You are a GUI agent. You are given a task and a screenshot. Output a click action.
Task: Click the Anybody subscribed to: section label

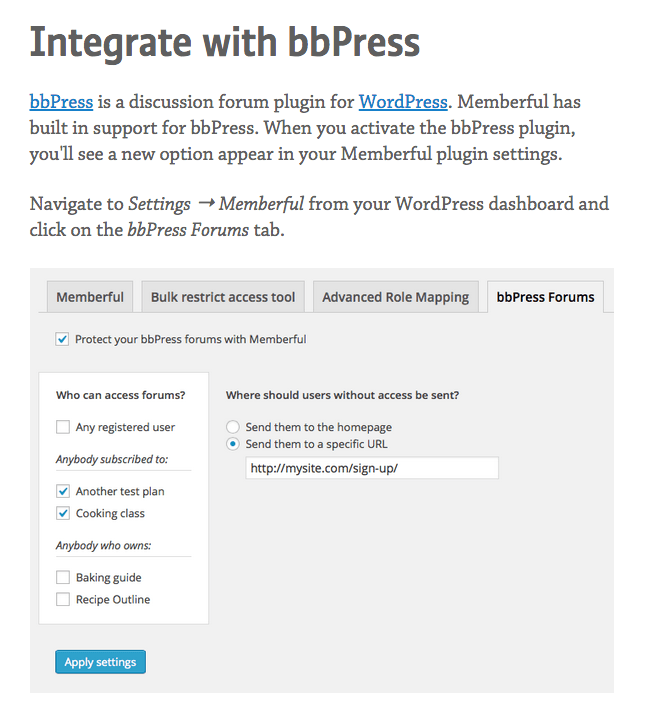[x=112, y=459]
